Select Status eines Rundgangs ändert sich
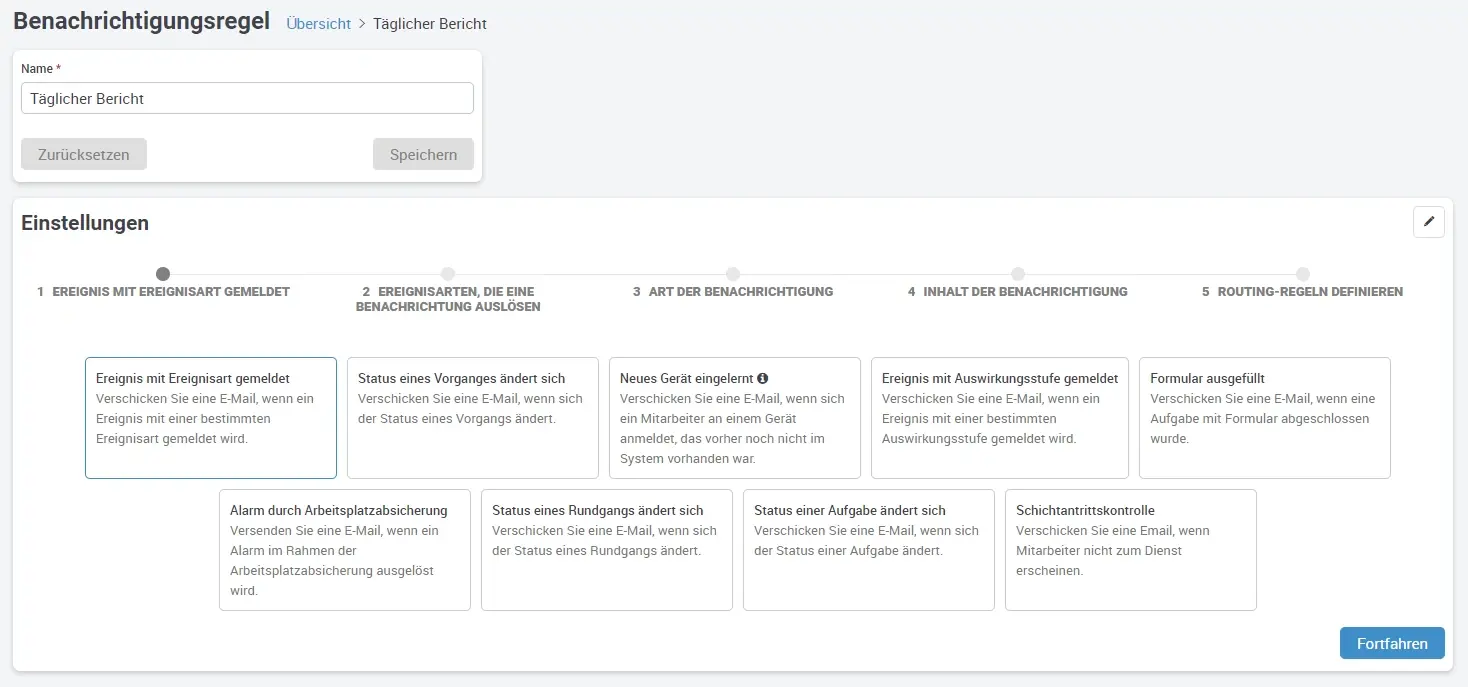The image size is (1468, 687). (x=606, y=549)
